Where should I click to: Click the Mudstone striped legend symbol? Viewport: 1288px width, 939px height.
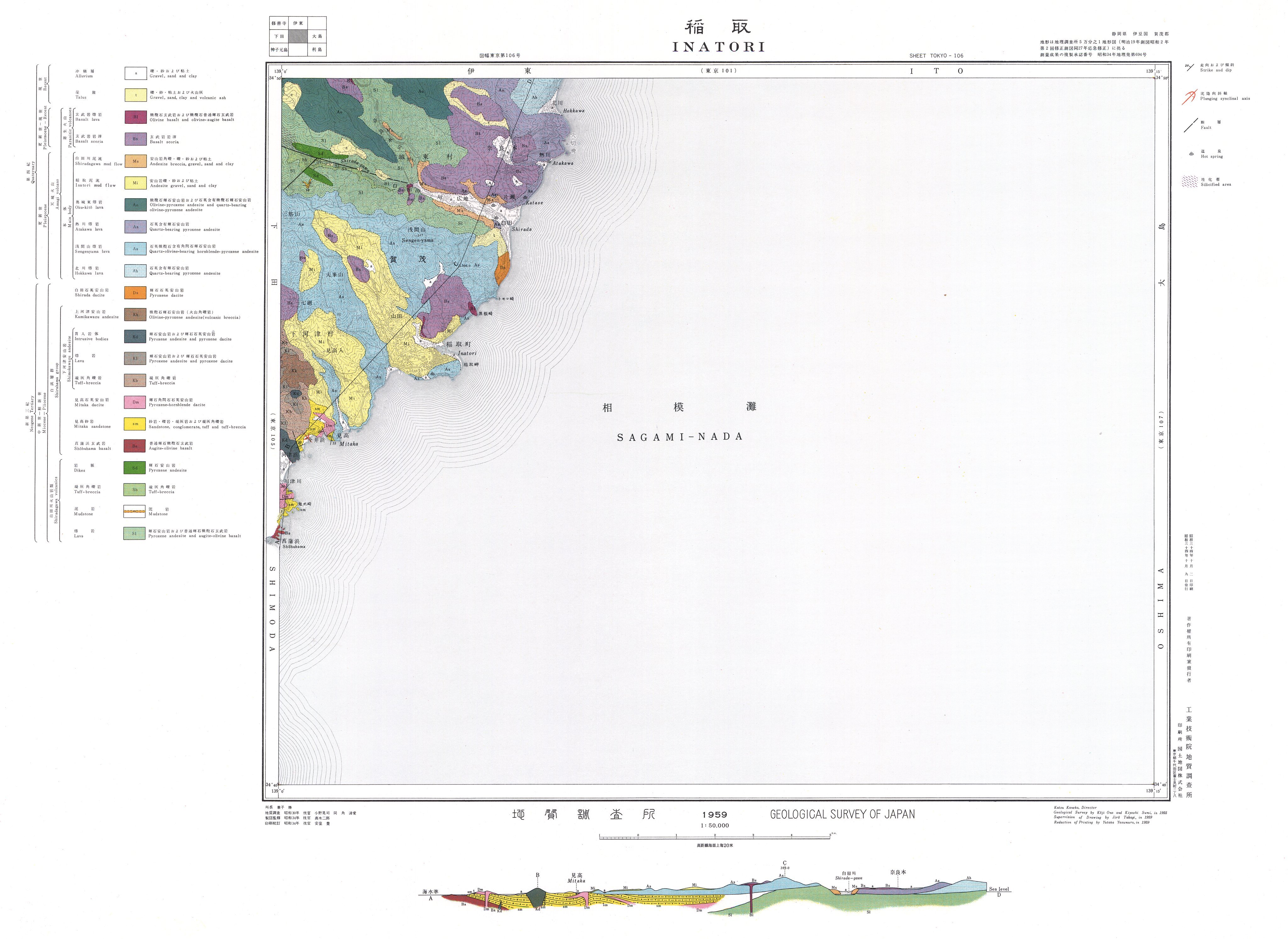[135, 511]
